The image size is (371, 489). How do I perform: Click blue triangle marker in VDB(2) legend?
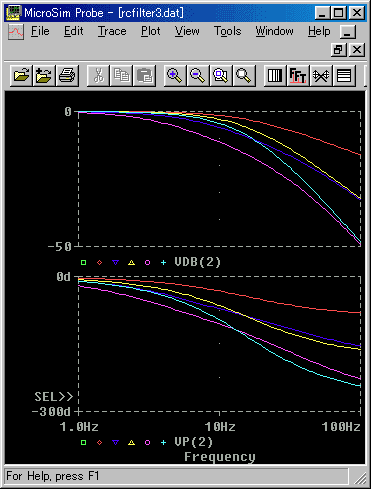click(x=115, y=263)
